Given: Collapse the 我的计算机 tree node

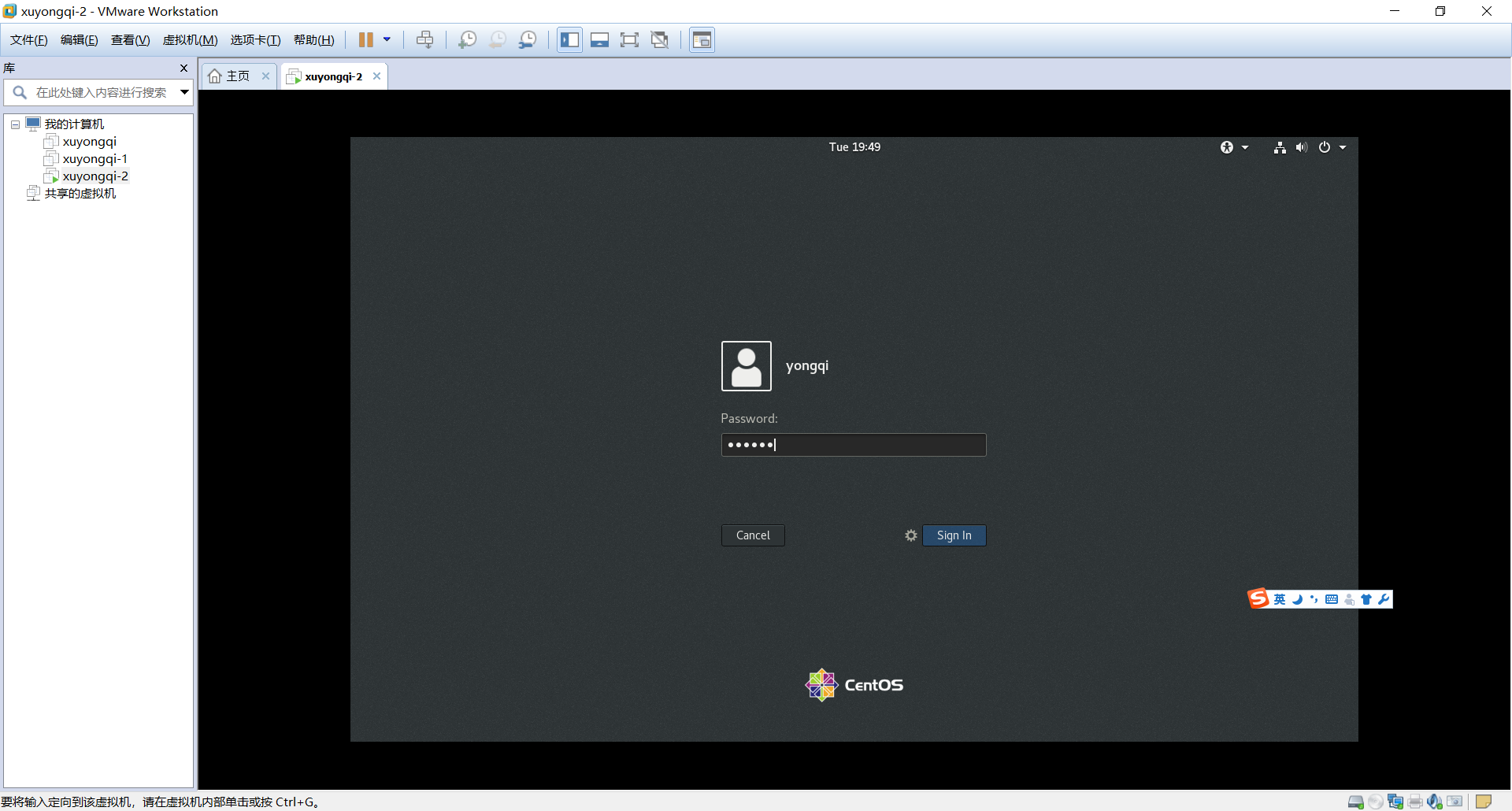Looking at the screenshot, I should (15, 124).
